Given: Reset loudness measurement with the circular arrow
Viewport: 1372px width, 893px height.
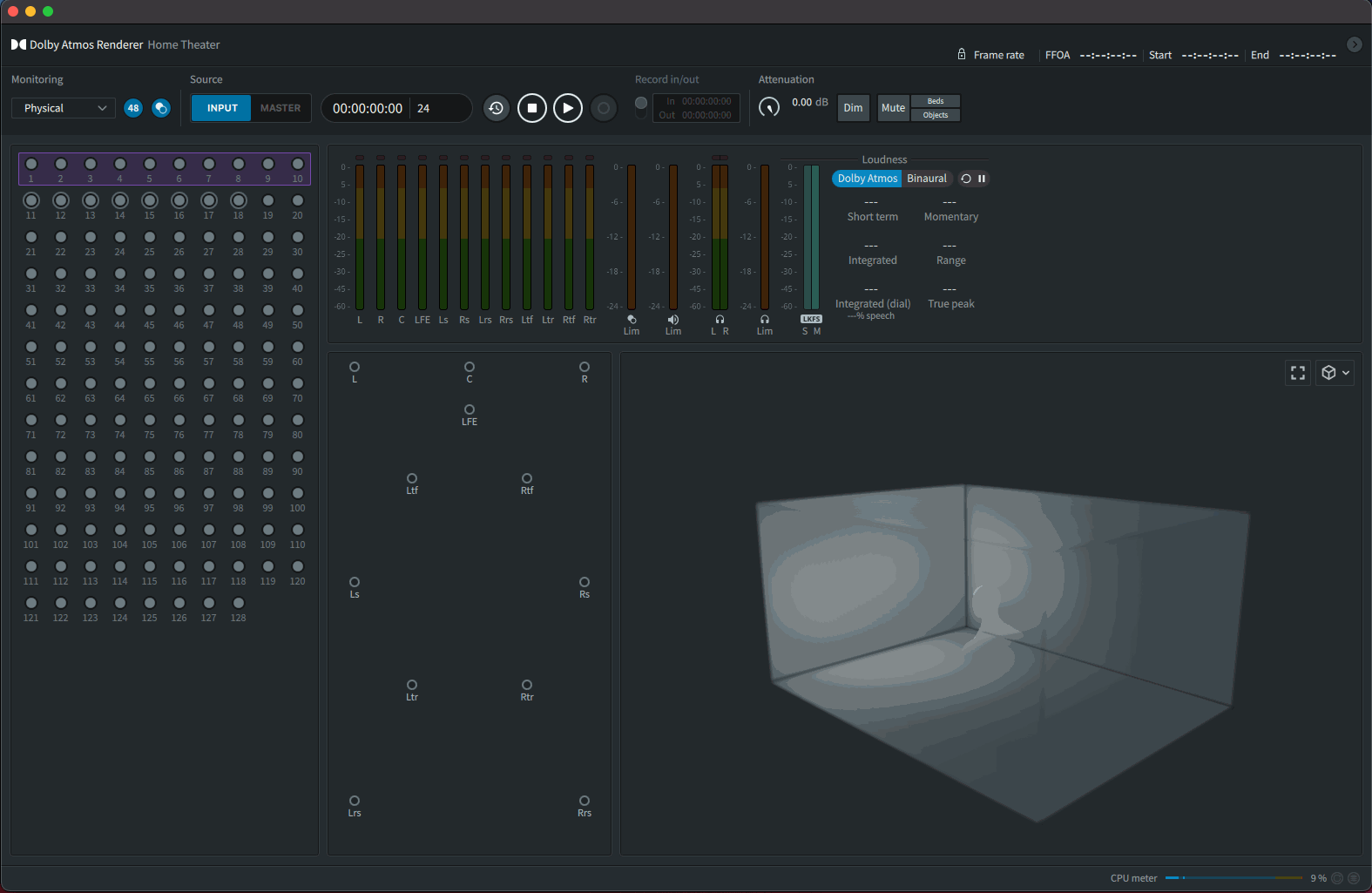Looking at the screenshot, I should (966, 179).
